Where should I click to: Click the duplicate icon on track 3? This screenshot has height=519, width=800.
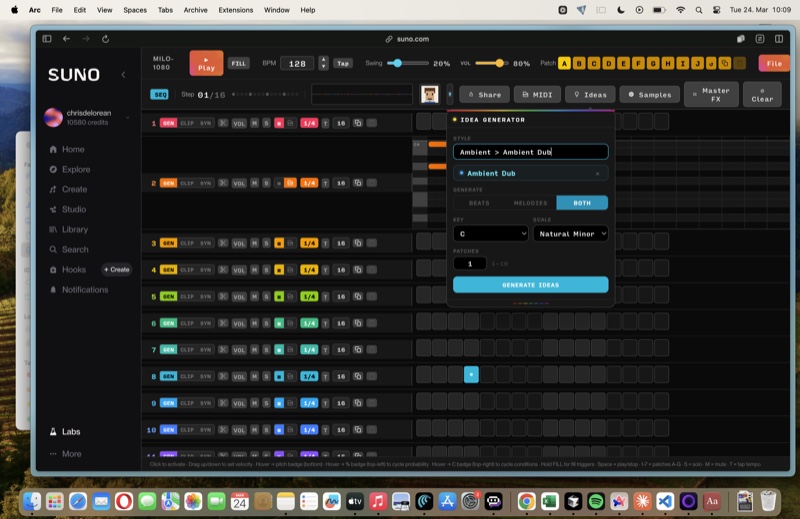click(x=358, y=243)
